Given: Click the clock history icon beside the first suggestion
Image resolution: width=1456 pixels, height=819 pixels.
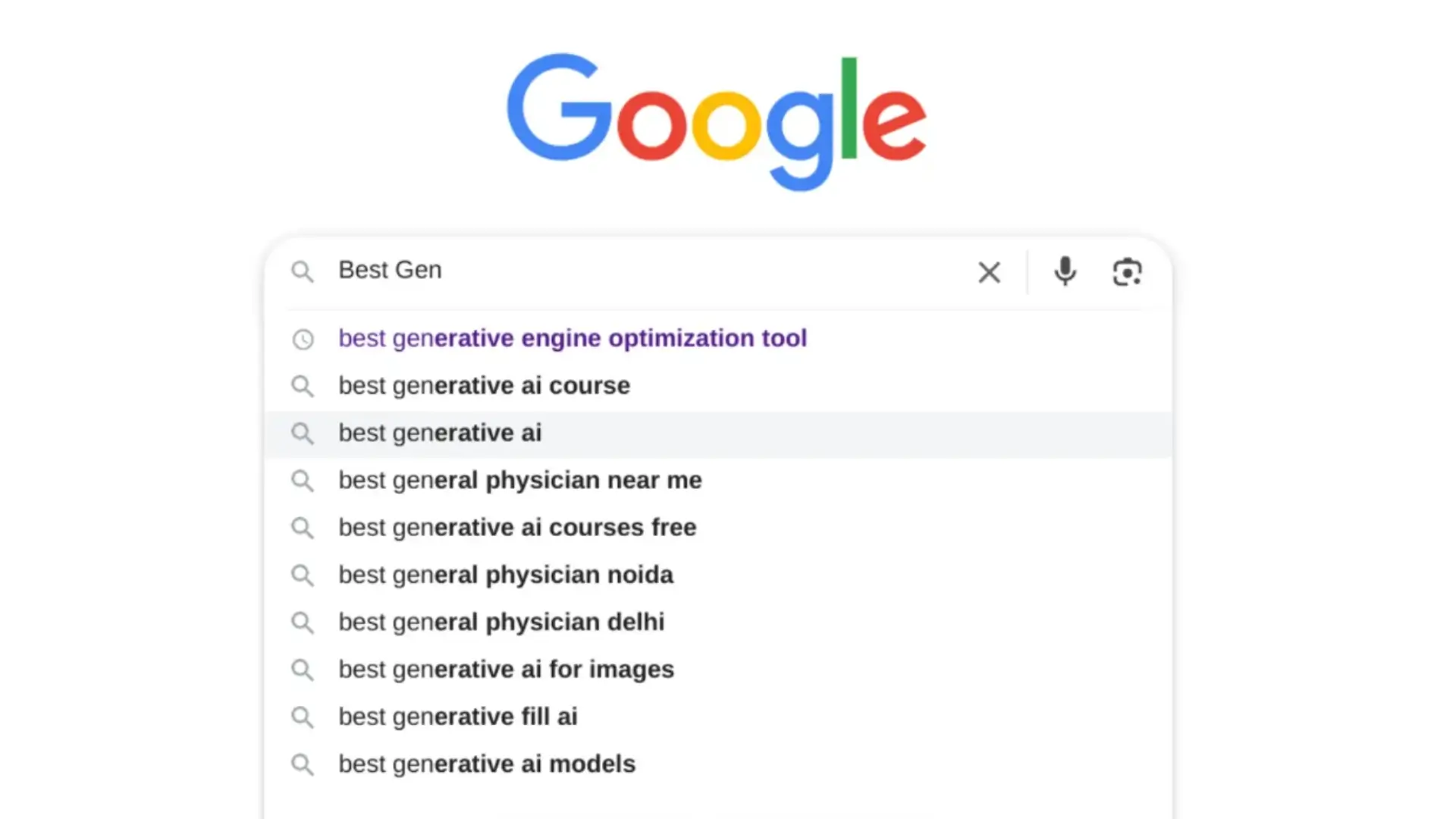Looking at the screenshot, I should click(303, 339).
